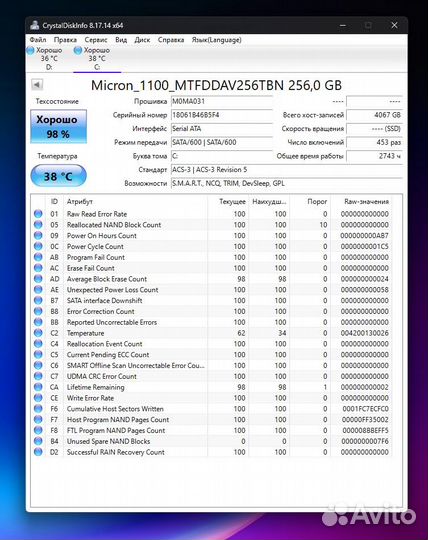Click status icon for Successful RAIN Recovery Count
The height and width of the screenshot is (540, 428).
coord(38,452)
